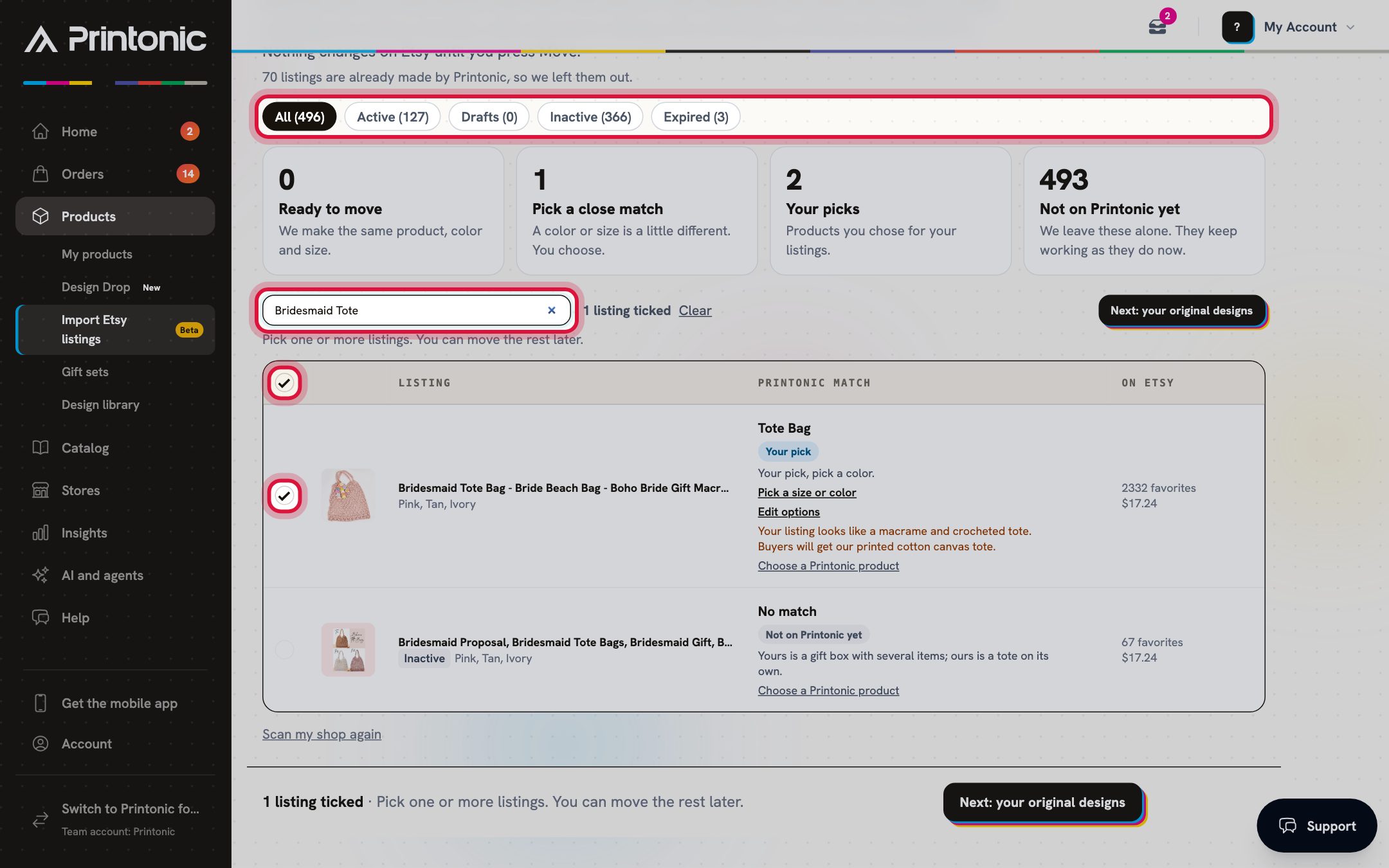Tick the Bridesmaid Proposal listing checkbox
The height and width of the screenshot is (868, 1389).
point(284,649)
